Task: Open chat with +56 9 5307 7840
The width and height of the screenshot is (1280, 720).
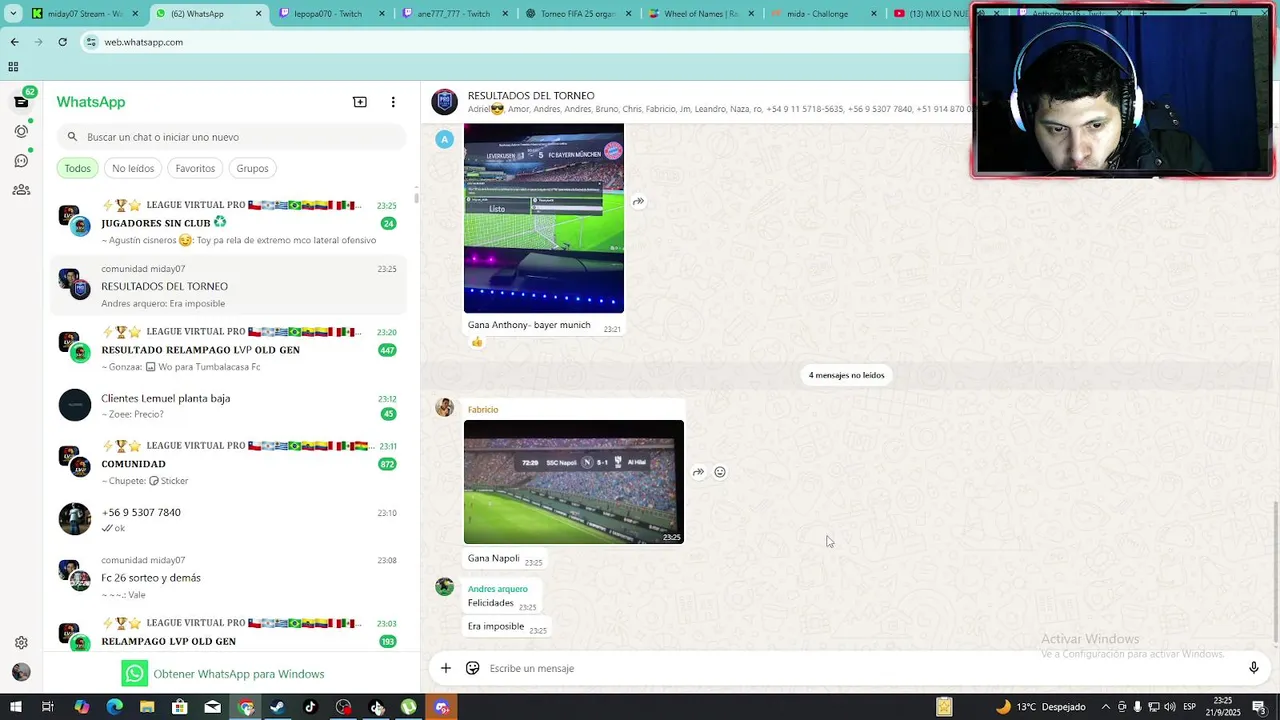Action: point(227,519)
